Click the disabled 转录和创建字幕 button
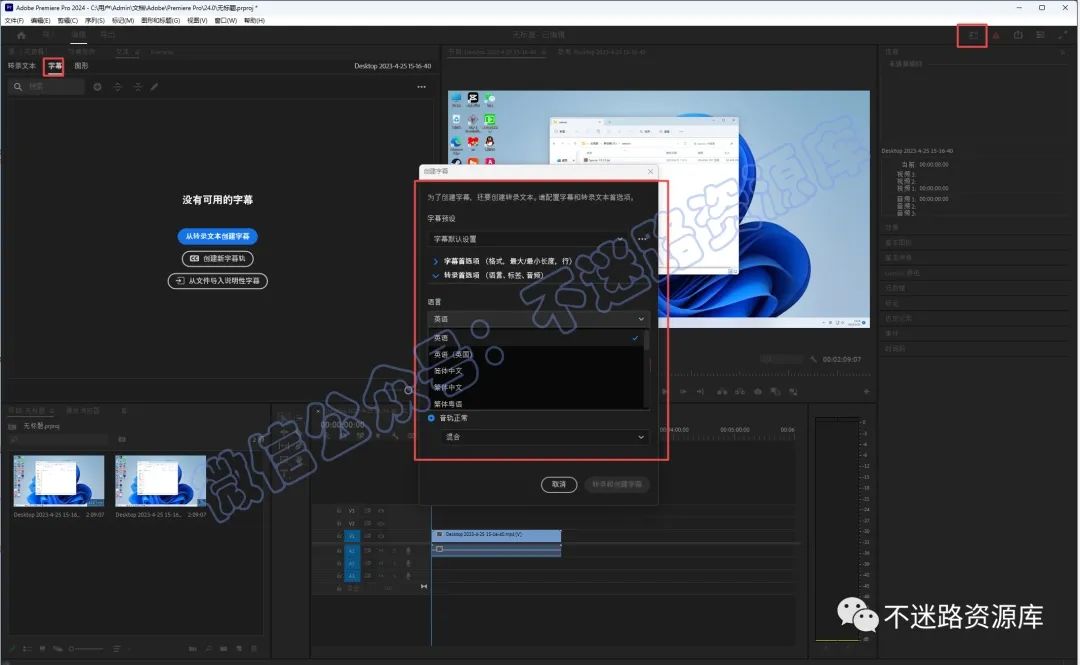The image size is (1080, 665). tap(617, 484)
